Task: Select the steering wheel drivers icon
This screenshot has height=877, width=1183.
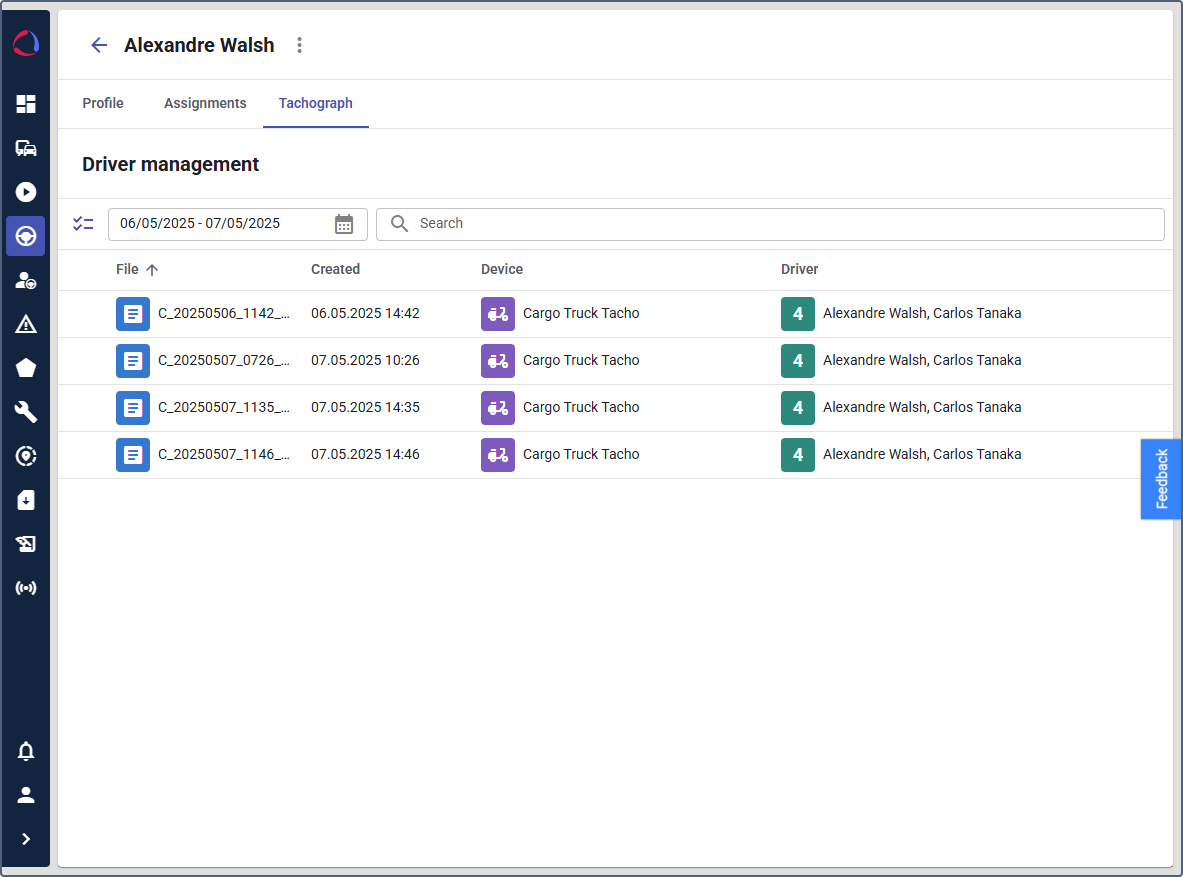Action: coord(26,236)
